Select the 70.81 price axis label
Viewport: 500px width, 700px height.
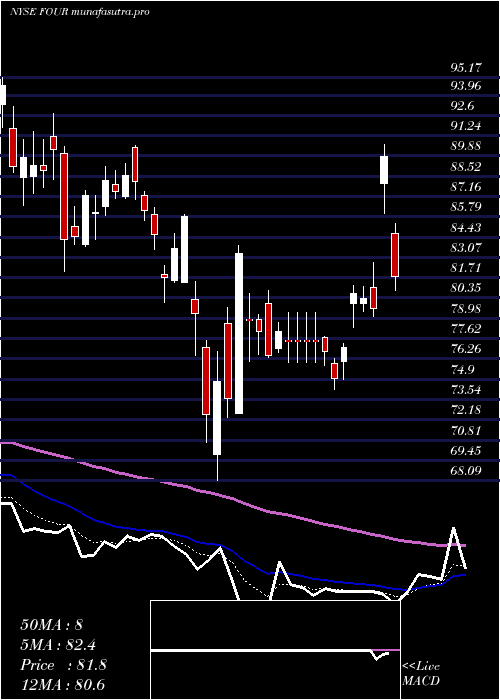point(465,430)
